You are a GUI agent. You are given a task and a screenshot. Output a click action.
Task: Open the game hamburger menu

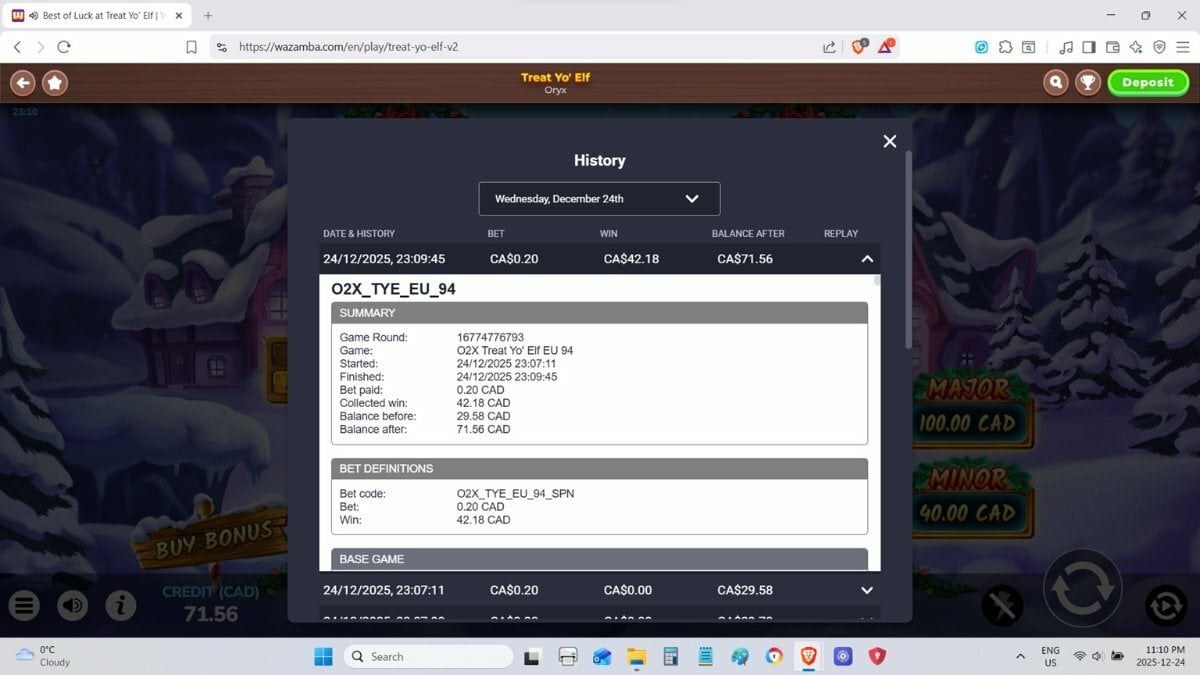[x=25, y=605]
